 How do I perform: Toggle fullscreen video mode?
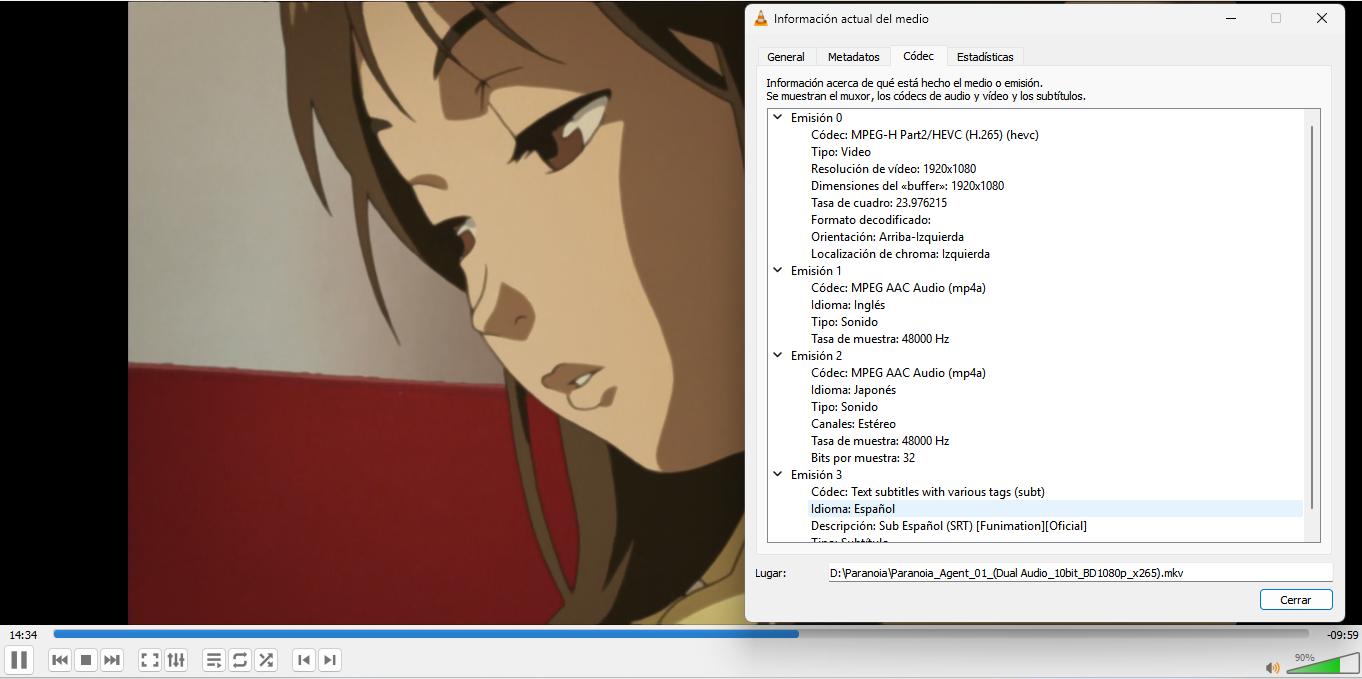point(150,660)
